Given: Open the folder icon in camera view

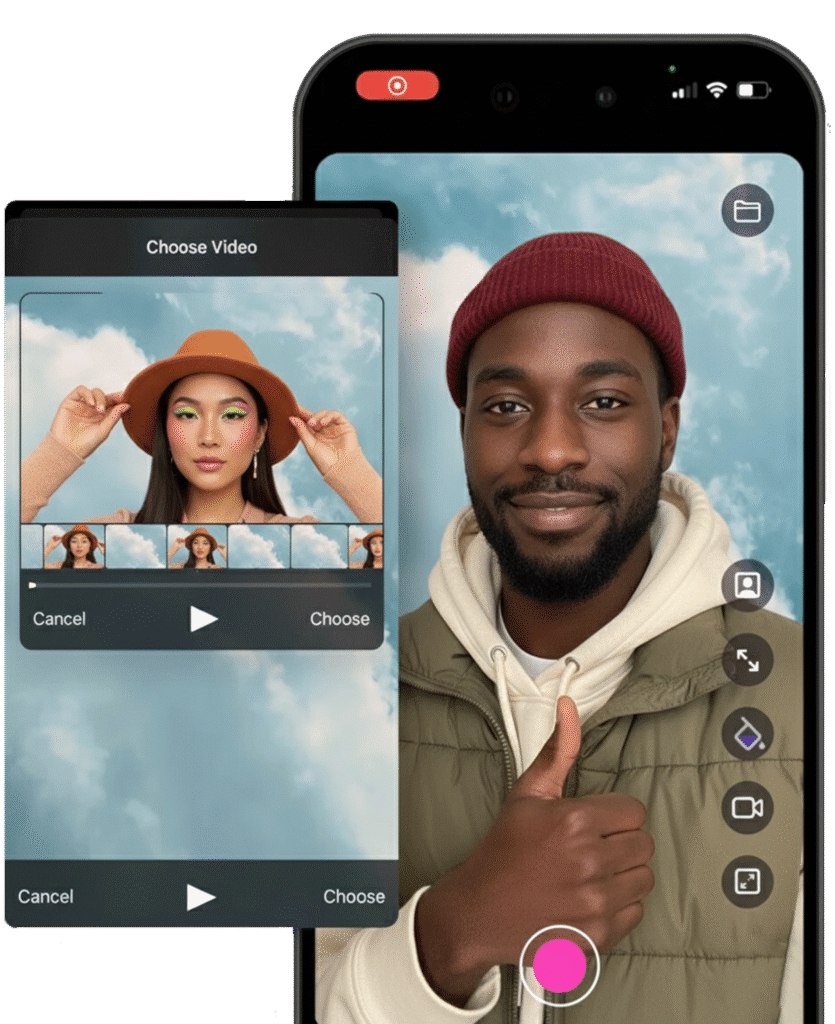Looking at the screenshot, I should pos(747,211).
